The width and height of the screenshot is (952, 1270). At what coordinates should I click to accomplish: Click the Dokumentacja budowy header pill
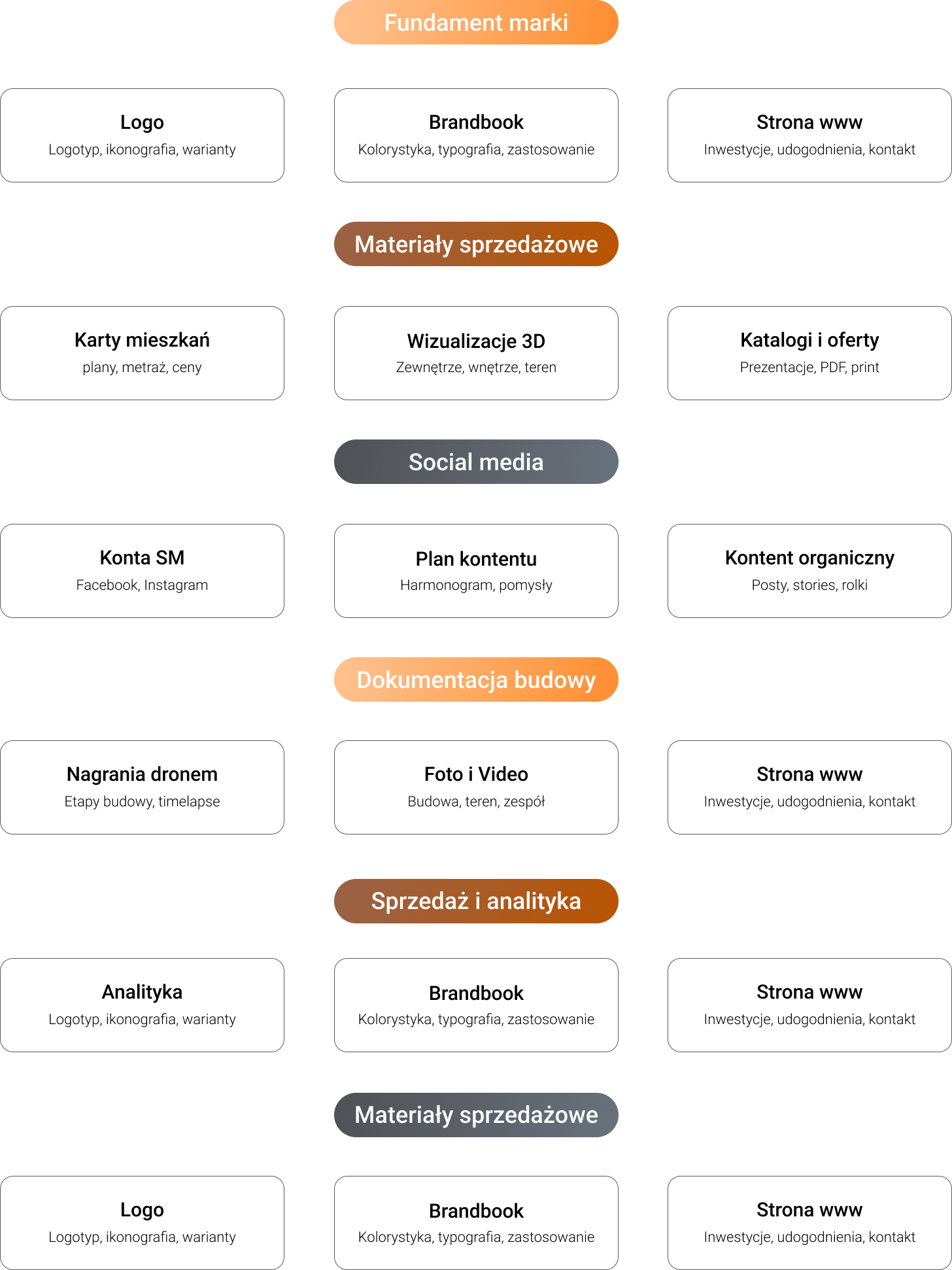476,679
